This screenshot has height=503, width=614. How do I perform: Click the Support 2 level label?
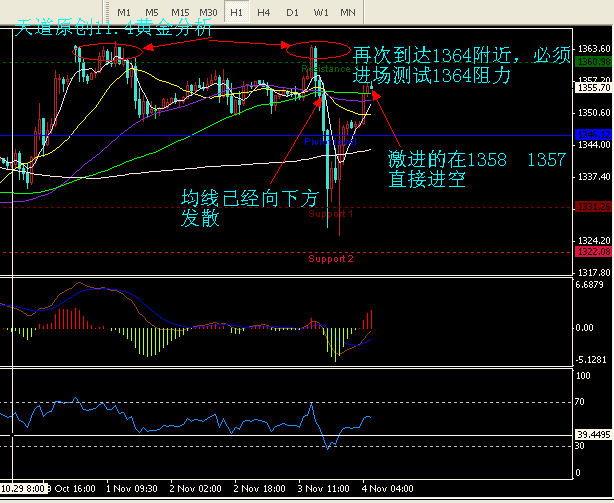pos(330,259)
